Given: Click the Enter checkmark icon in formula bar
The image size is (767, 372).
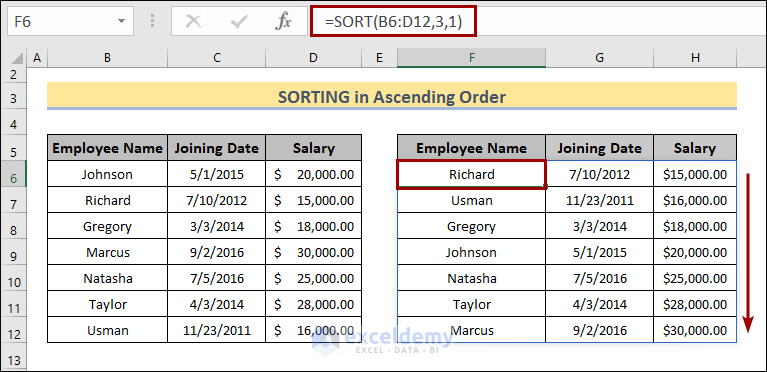Looking at the screenshot, I should pos(238,22).
